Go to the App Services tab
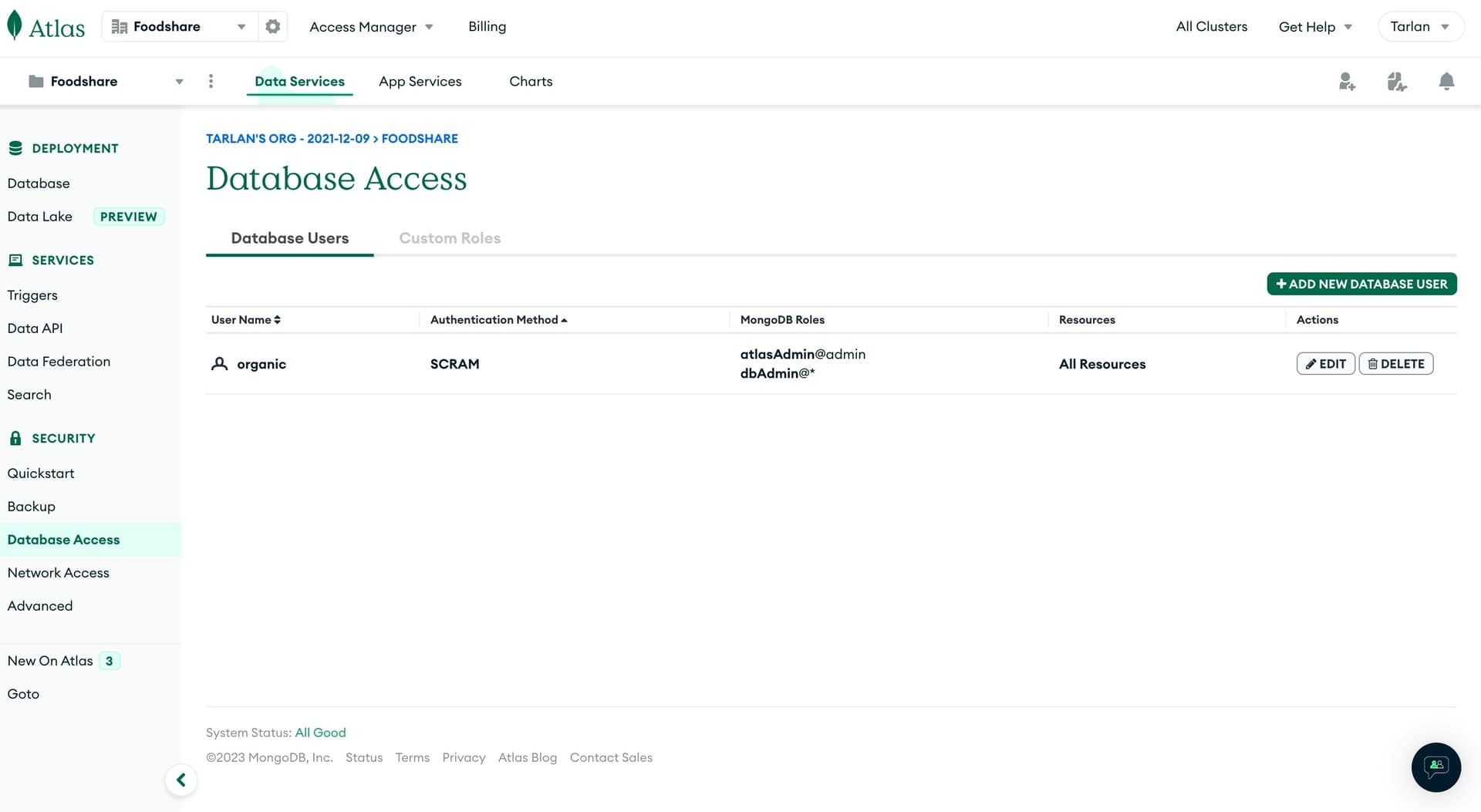The height and width of the screenshot is (812, 1481). click(420, 81)
